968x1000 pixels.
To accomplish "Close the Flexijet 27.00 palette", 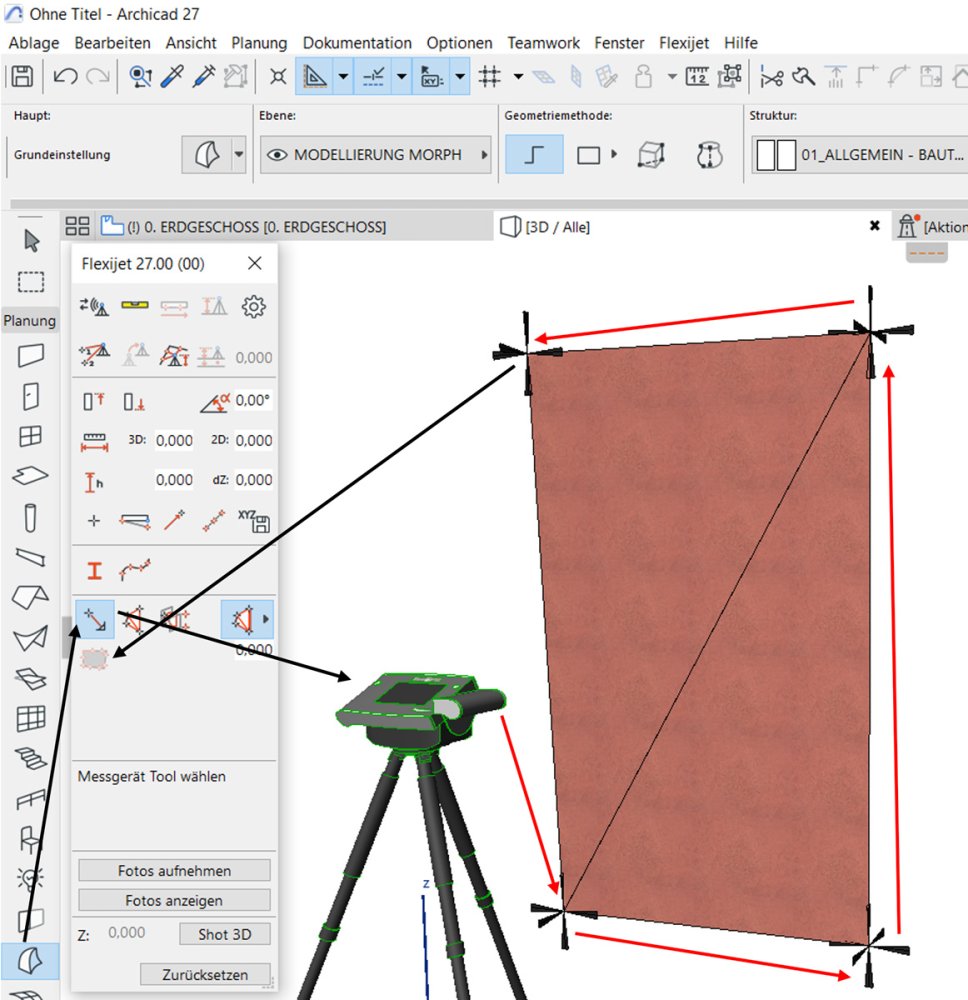I will tap(254, 263).
